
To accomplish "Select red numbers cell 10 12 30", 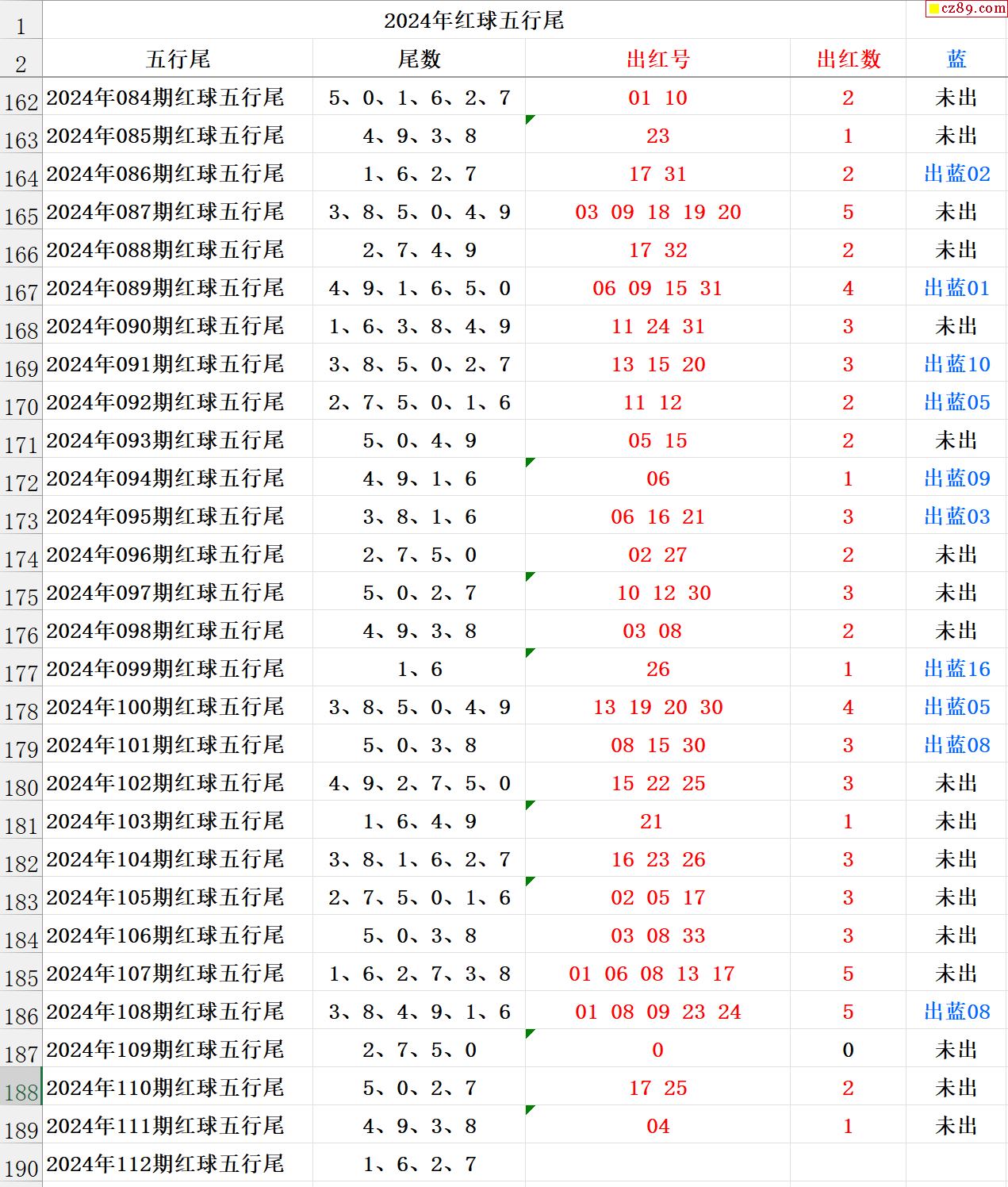I will (657, 592).
